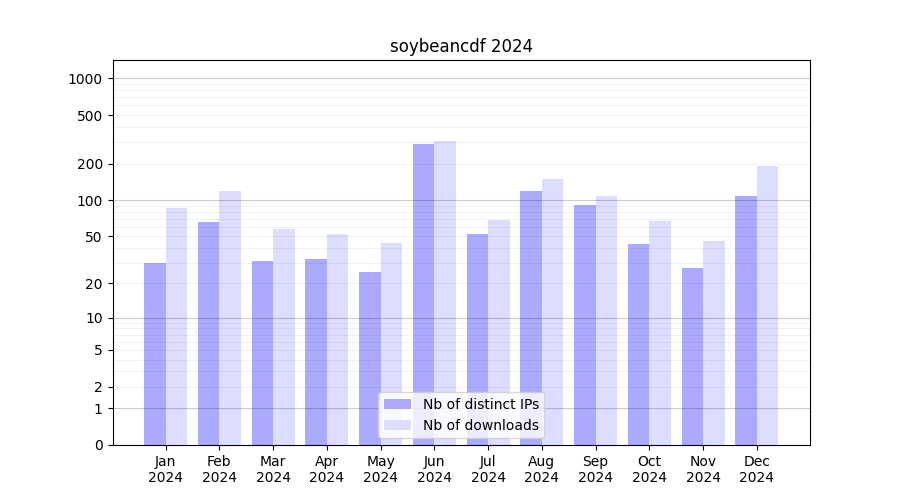The image size is (900, 500).
Task: Click the 'Nb of distinct IPs' legend swatch
Action: (x=397, y=404)
